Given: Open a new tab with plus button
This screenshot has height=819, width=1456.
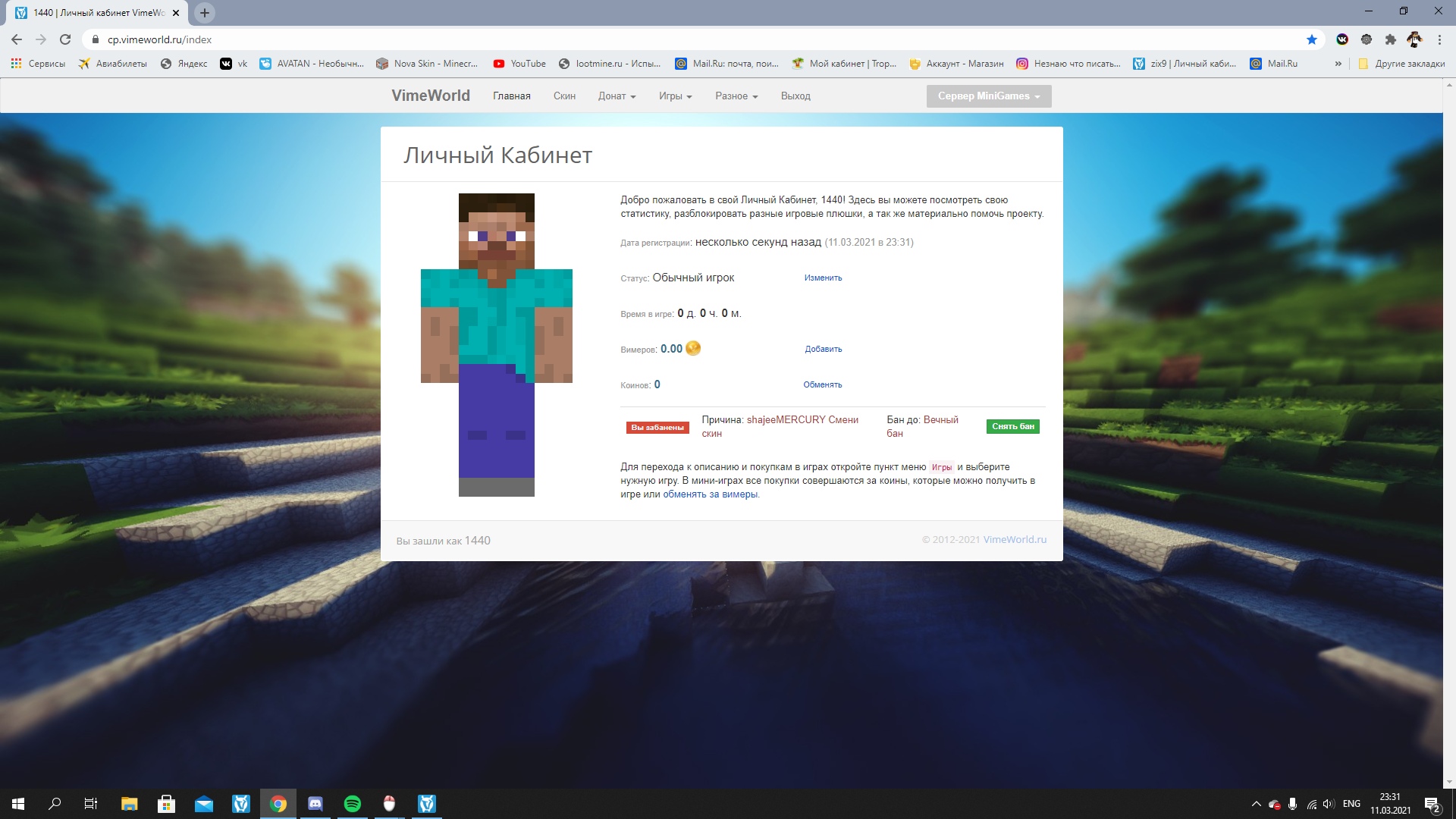Looking at the screenshot, I should pos(205,13).
